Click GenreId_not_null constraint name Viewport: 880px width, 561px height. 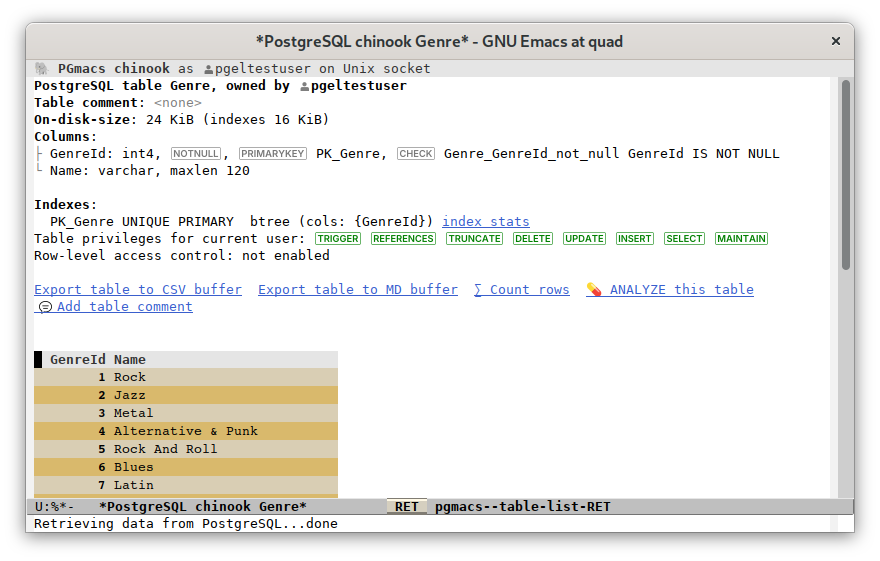(x=531, y=154)
